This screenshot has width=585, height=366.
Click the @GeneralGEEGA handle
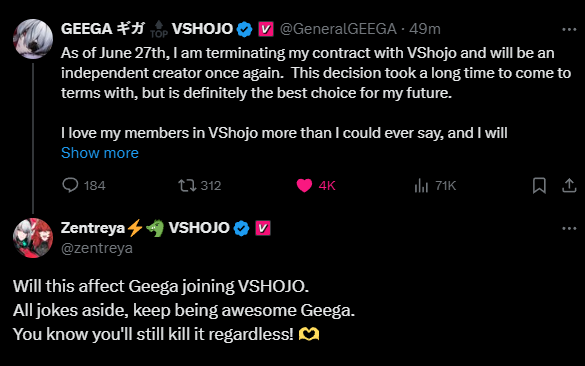pyautogui.click(x=338, y=29)
